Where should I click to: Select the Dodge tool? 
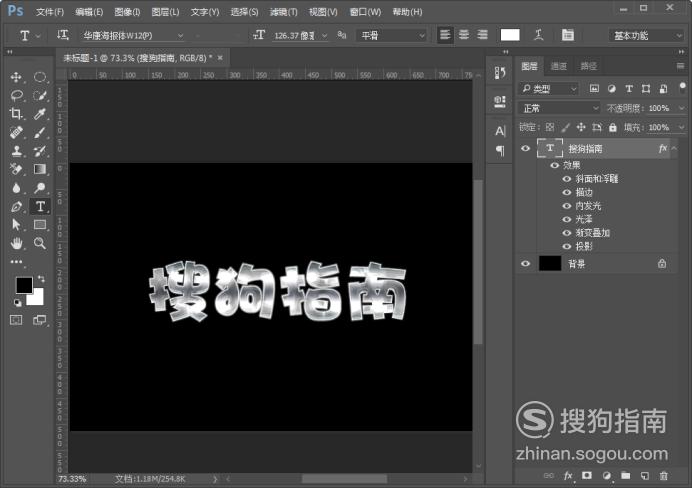40,188
